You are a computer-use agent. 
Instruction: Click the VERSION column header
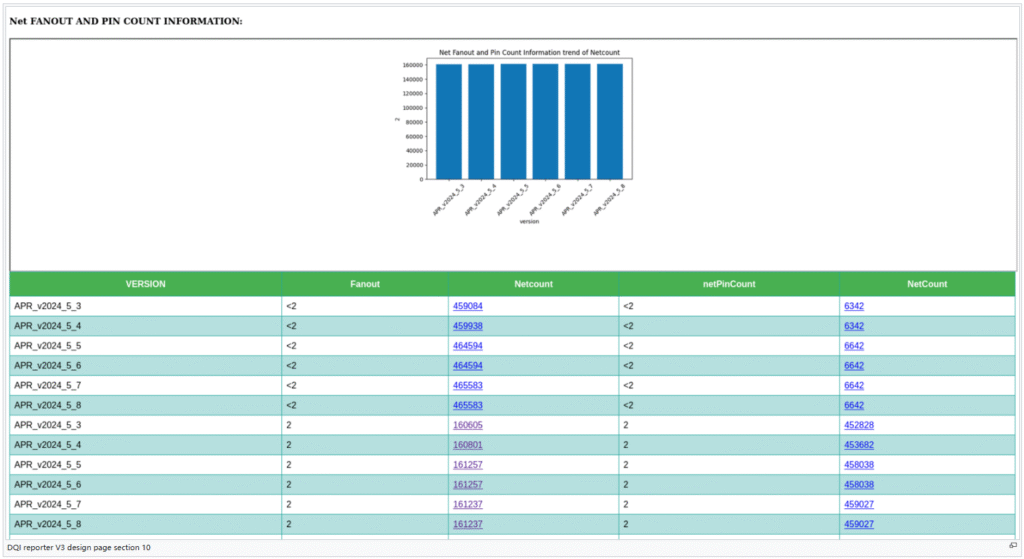click(146, 284)
